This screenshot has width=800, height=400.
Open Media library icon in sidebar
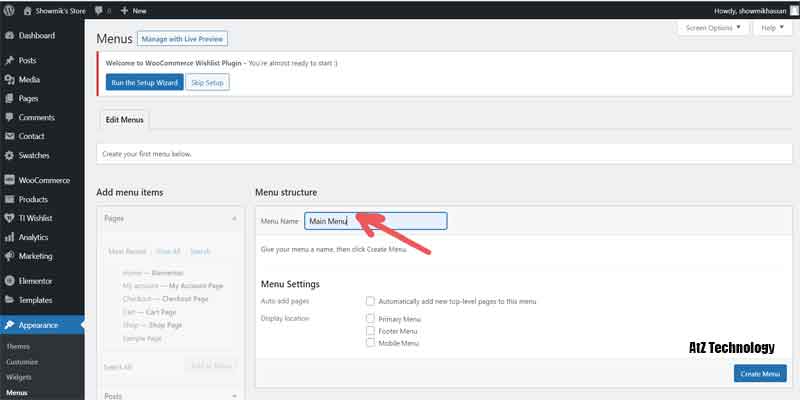pyautogui.click(x=10, y=79)
